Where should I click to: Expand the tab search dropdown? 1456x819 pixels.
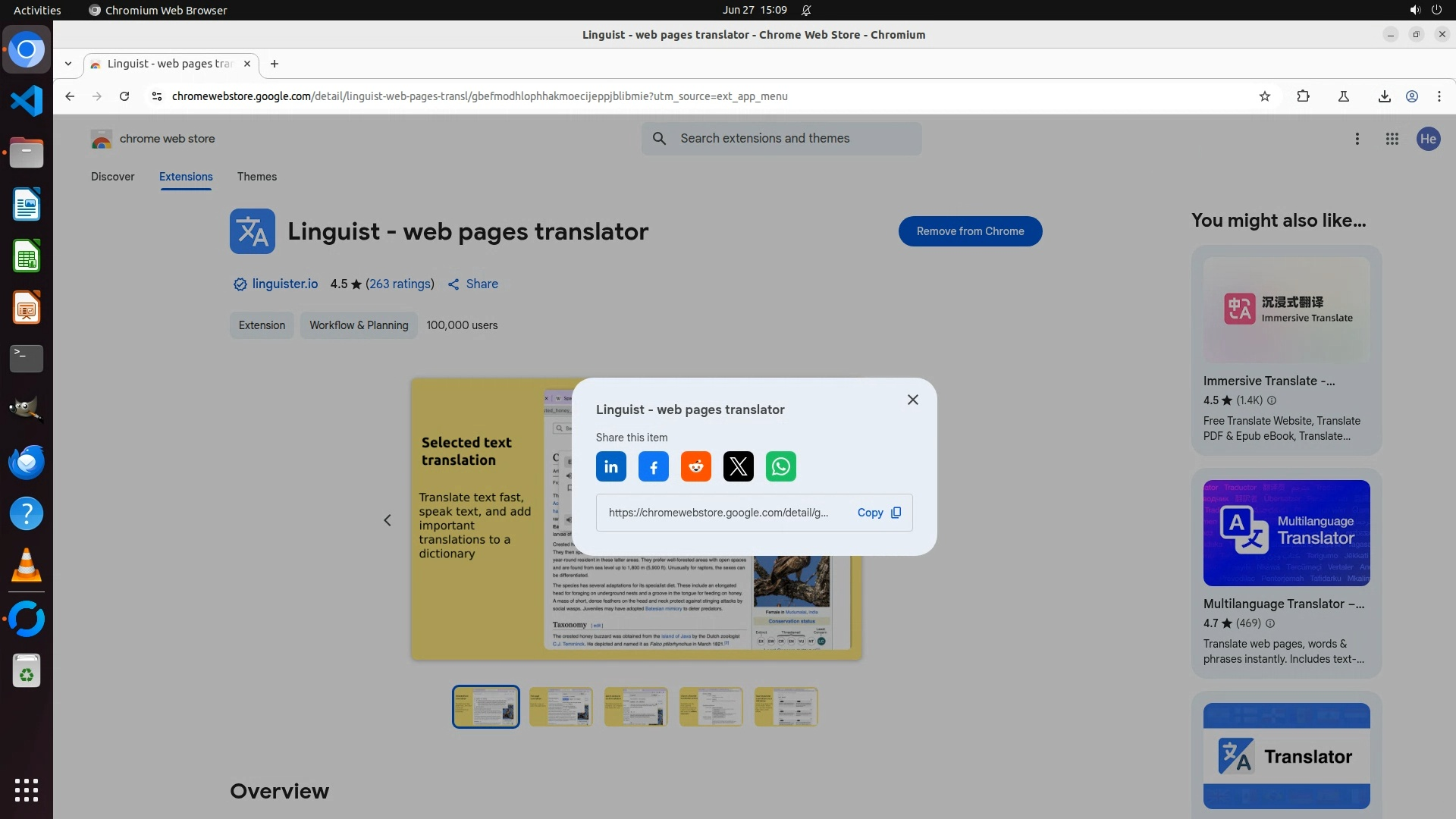click(68, 64)
